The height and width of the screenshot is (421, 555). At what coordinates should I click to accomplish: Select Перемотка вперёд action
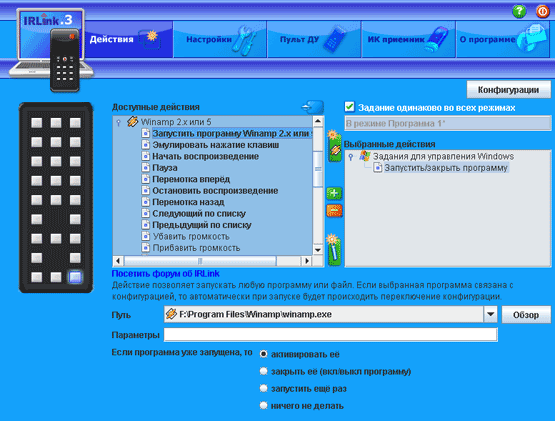point(191,179)
